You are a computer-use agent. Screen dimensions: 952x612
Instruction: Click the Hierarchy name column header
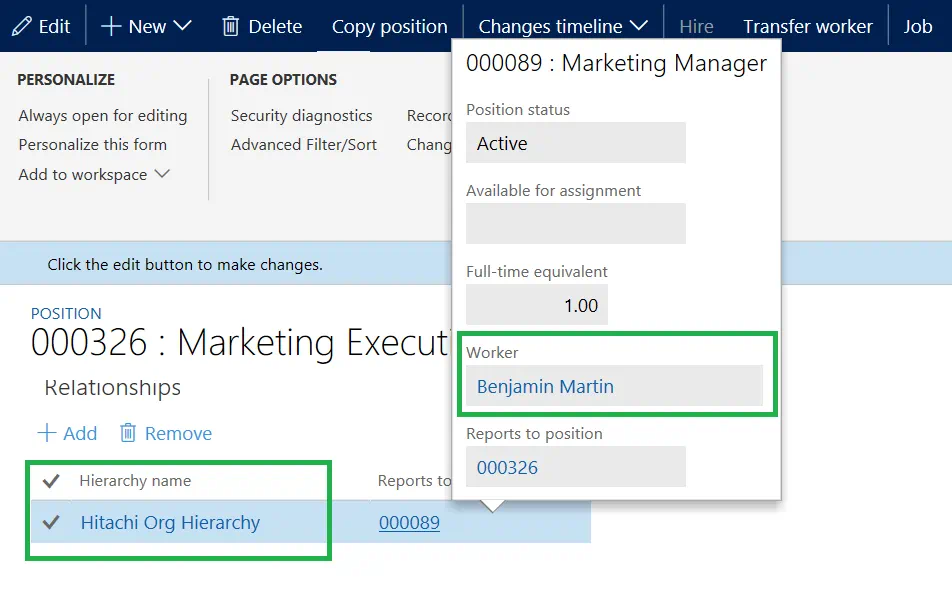click(x=135, y=481)
